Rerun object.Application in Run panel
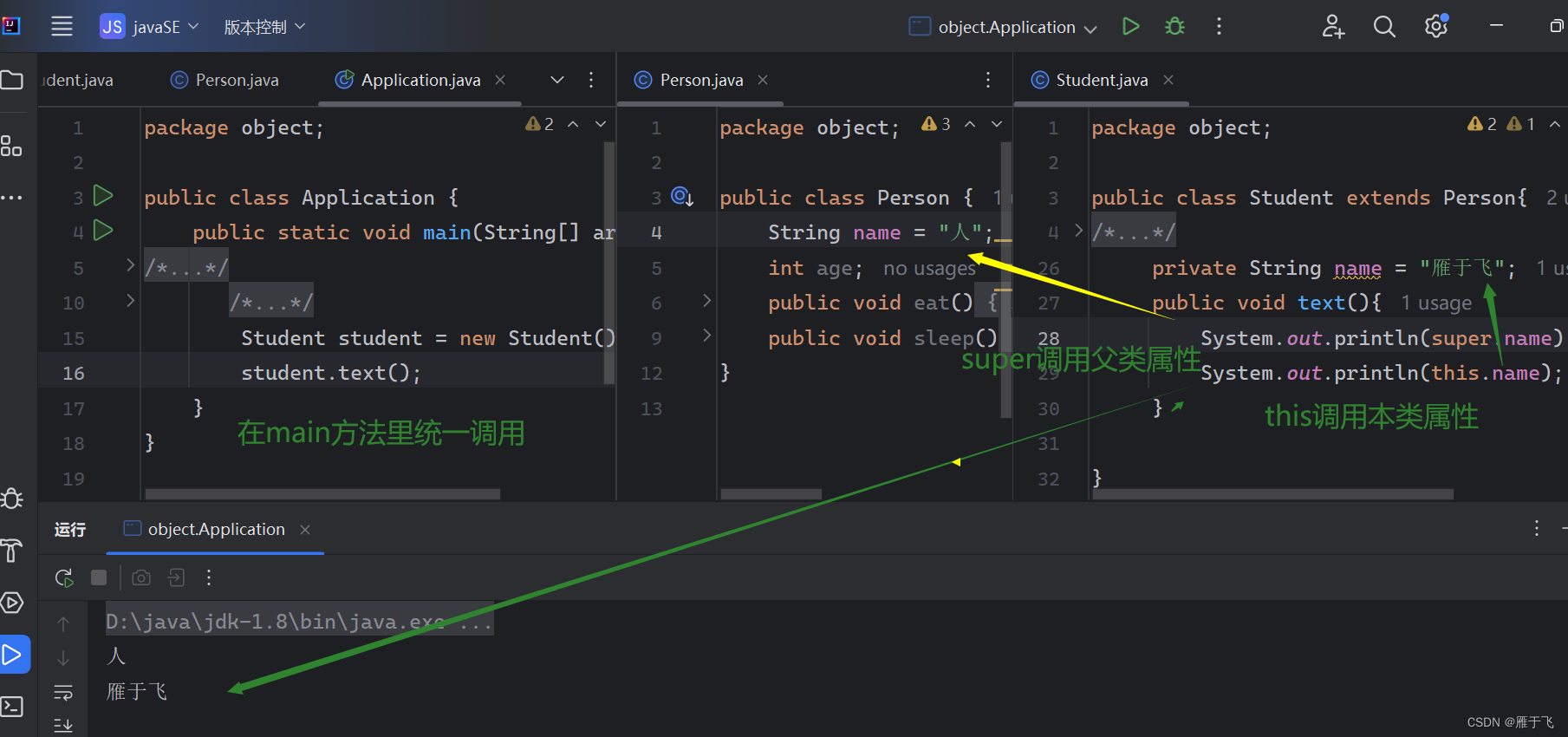Screen dimensions: 1568x737 click(64, 577)
